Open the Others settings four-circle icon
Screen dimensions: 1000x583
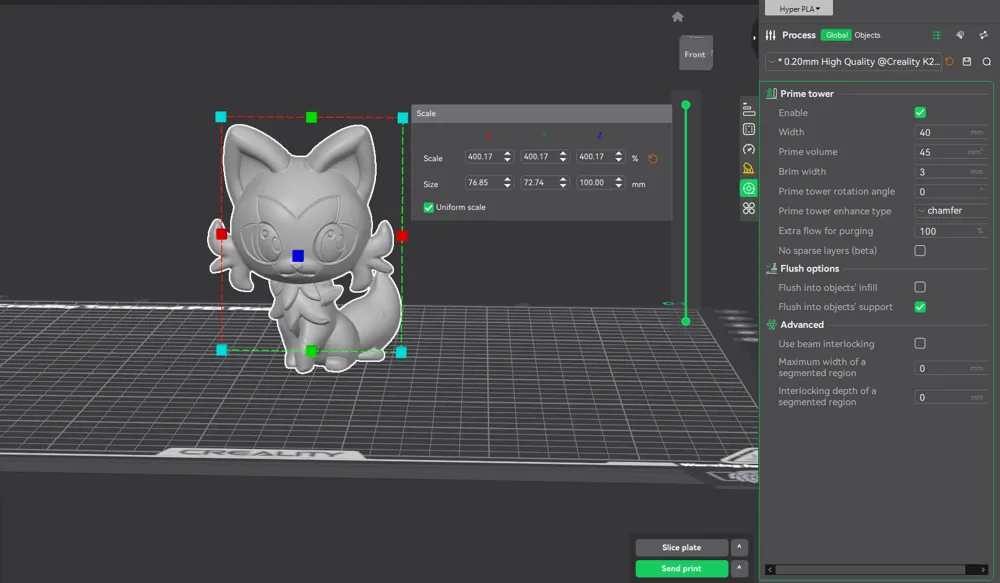749,208
